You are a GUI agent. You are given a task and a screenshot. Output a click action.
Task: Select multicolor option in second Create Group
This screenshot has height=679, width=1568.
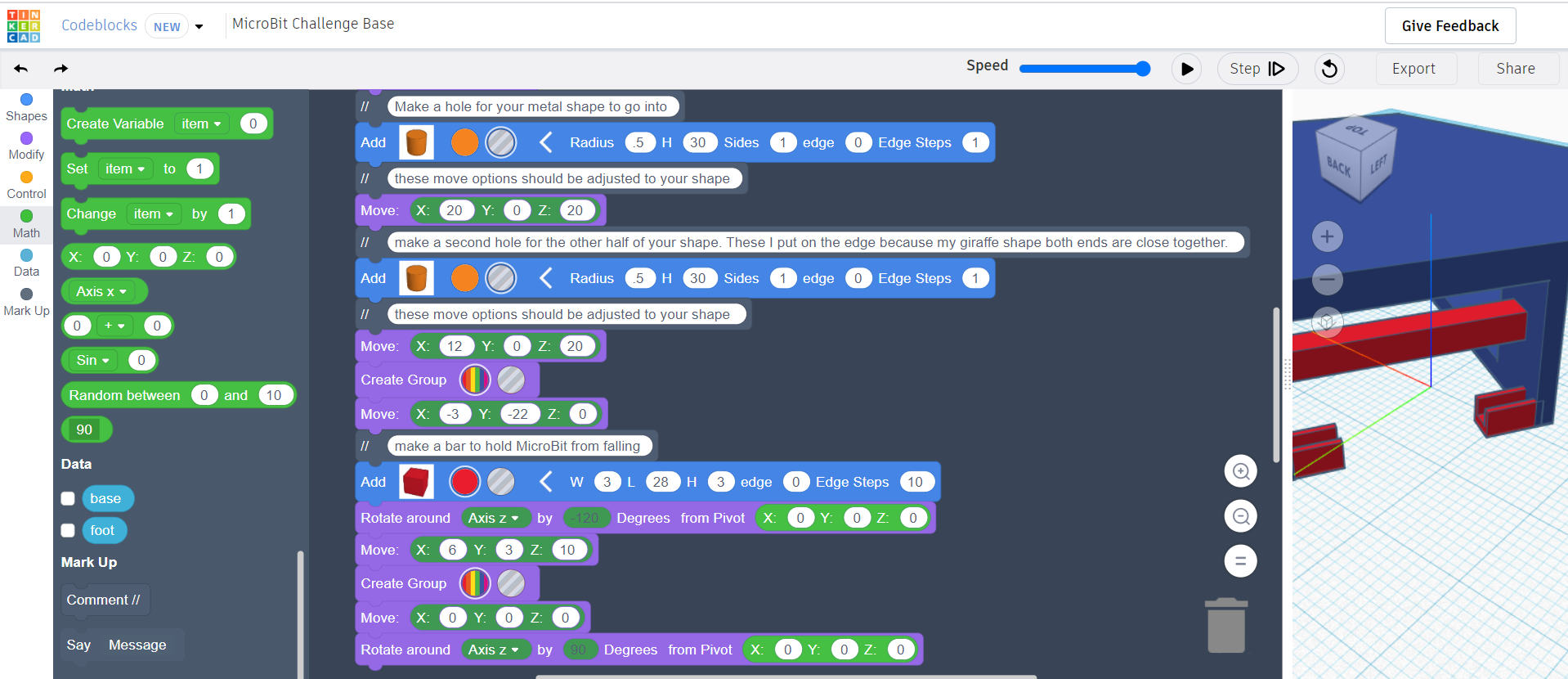(x=475, y=583)
